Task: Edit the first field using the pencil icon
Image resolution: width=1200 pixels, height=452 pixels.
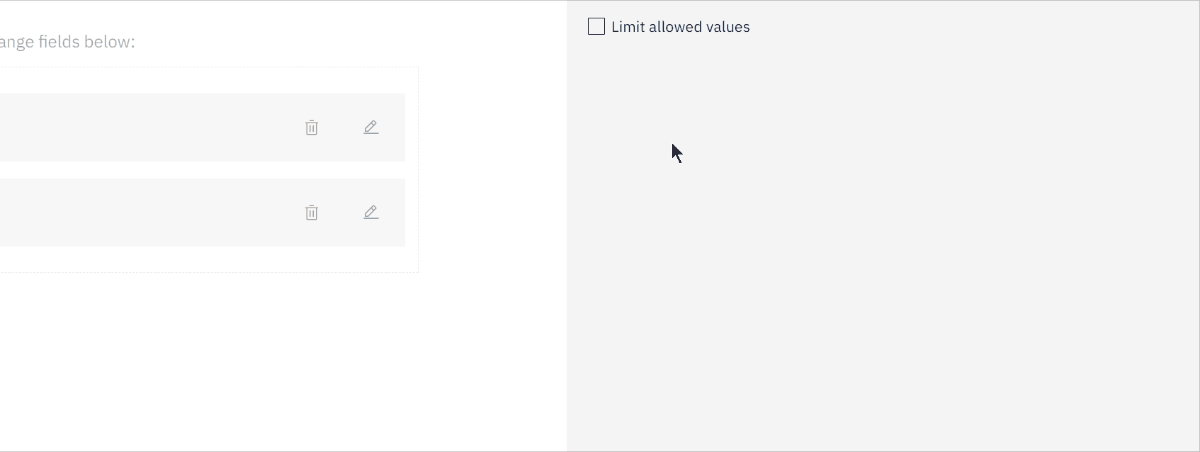Action: click(371, 128)
